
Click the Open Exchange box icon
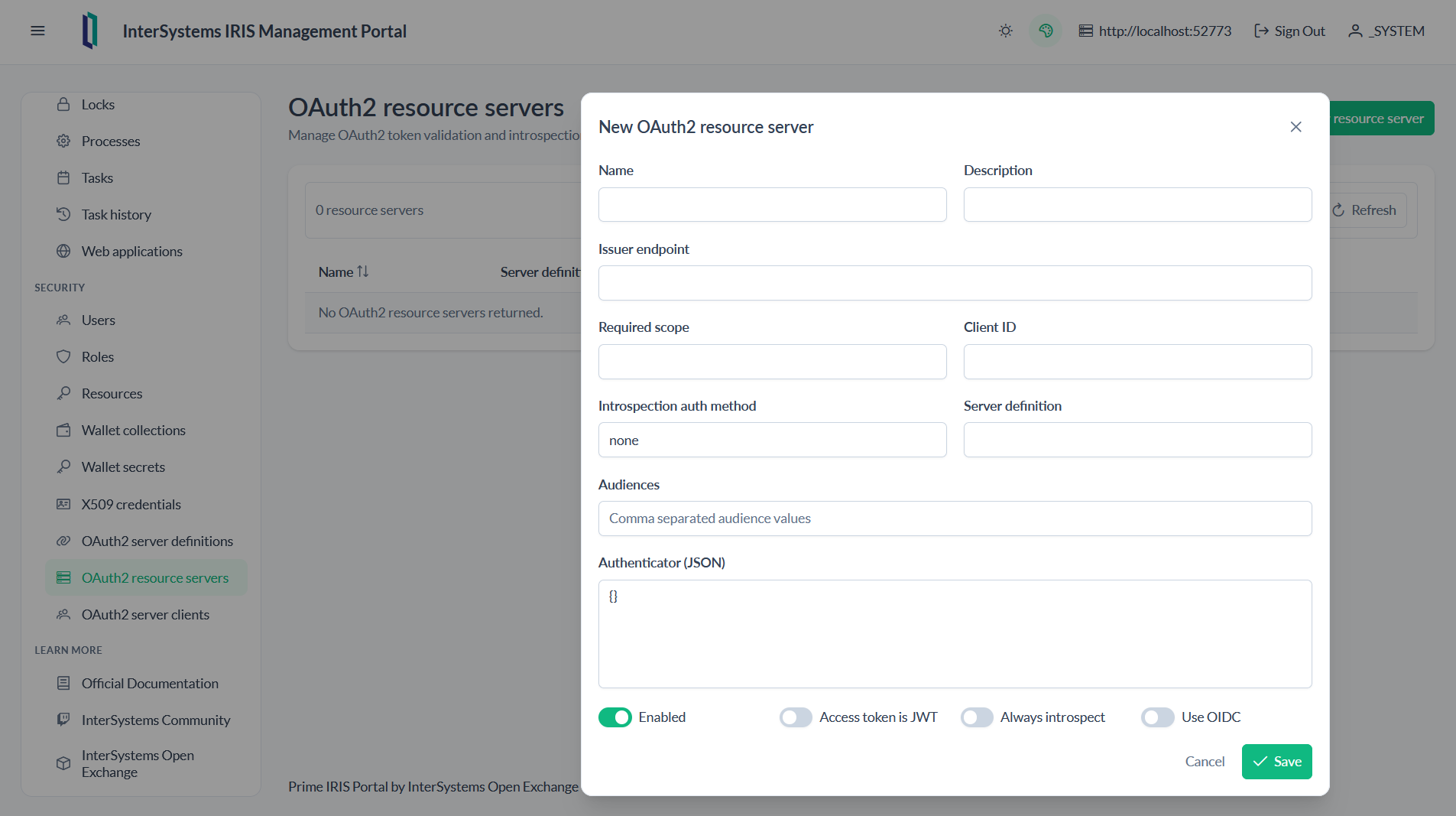pos(63,763)
